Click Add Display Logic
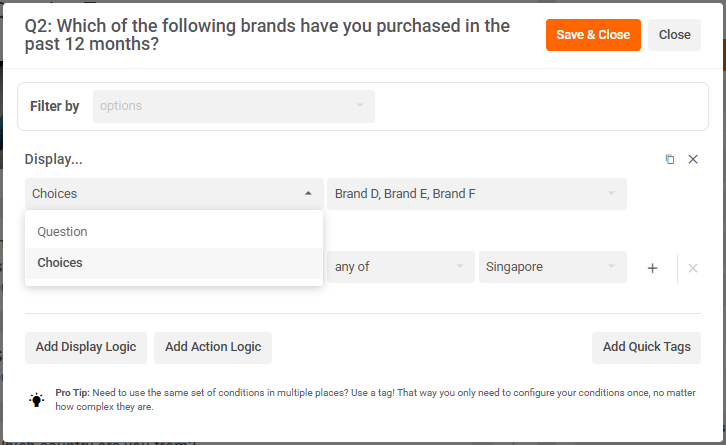 pyautogui.click(x=86, y=347)
